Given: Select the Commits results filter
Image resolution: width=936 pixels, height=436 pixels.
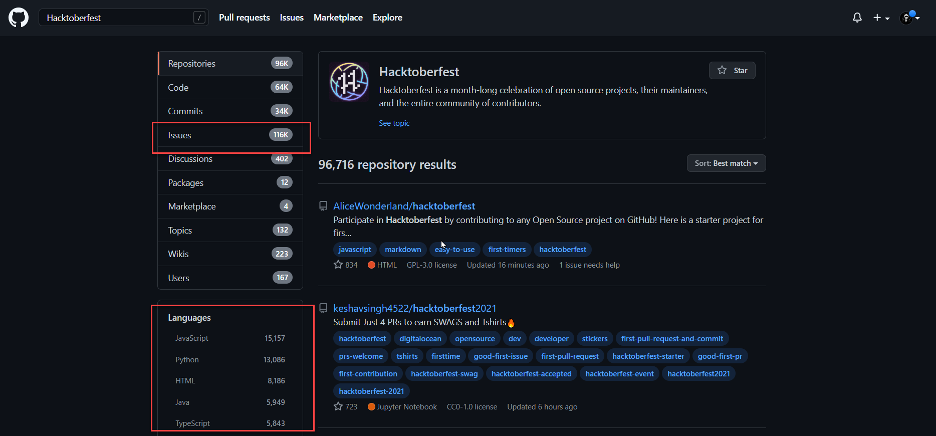Looking at the screenshot, I should [230, 111].
